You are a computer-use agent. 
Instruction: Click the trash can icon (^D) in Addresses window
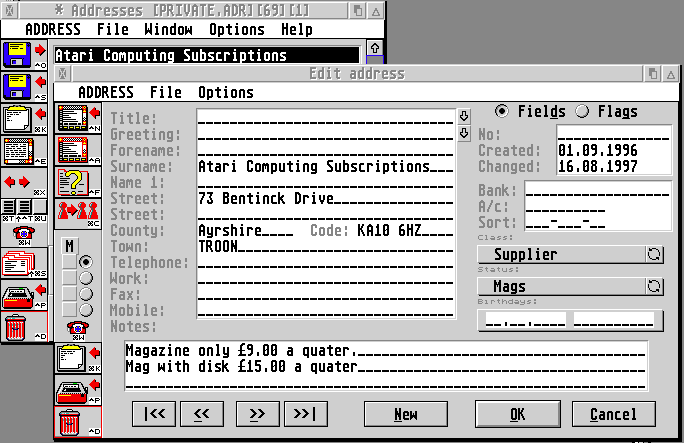click(x=24, y=327)
